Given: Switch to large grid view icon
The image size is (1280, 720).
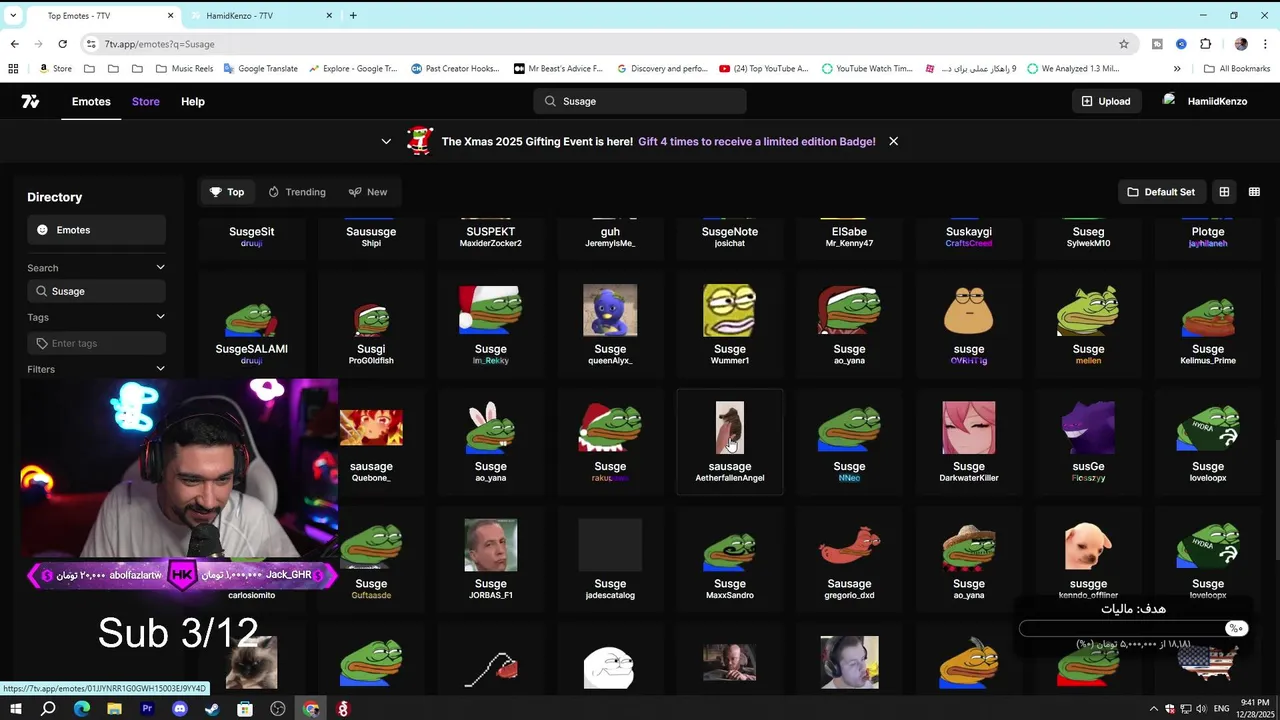Looking at the screenshot, I should 1224,192.
